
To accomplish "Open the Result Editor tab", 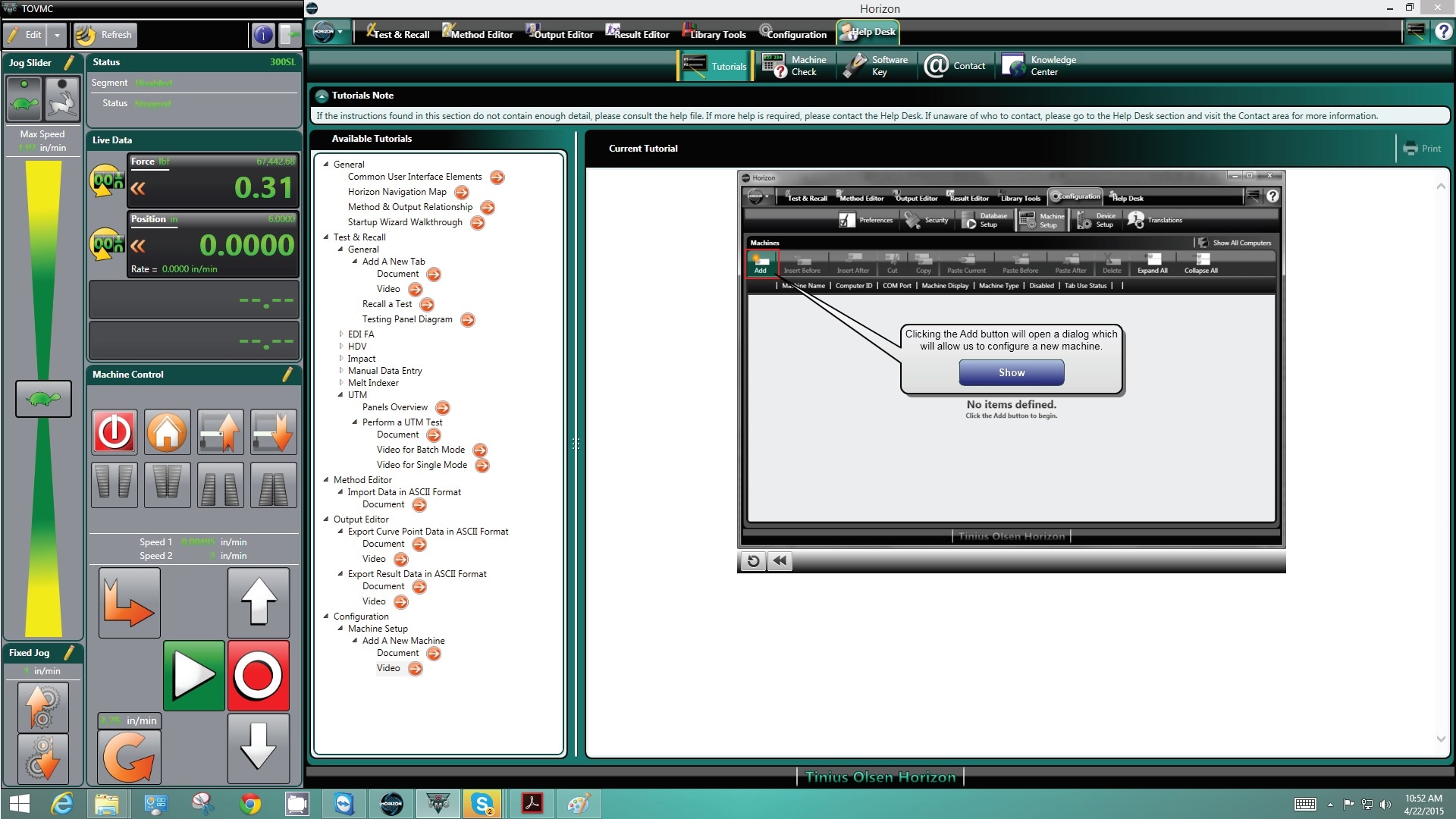I will (637, 33).
